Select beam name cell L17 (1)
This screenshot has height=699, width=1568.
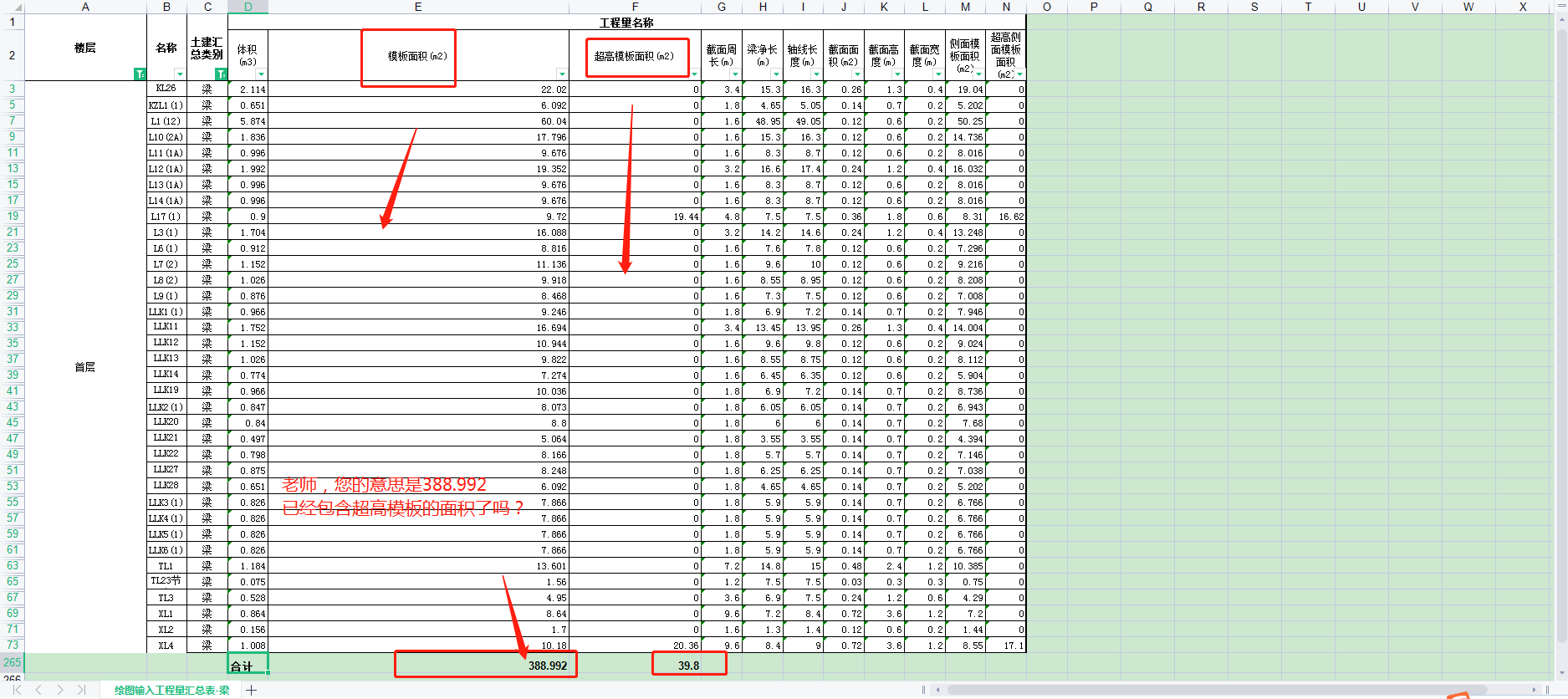pyautogui.click(x=166, y=217)
